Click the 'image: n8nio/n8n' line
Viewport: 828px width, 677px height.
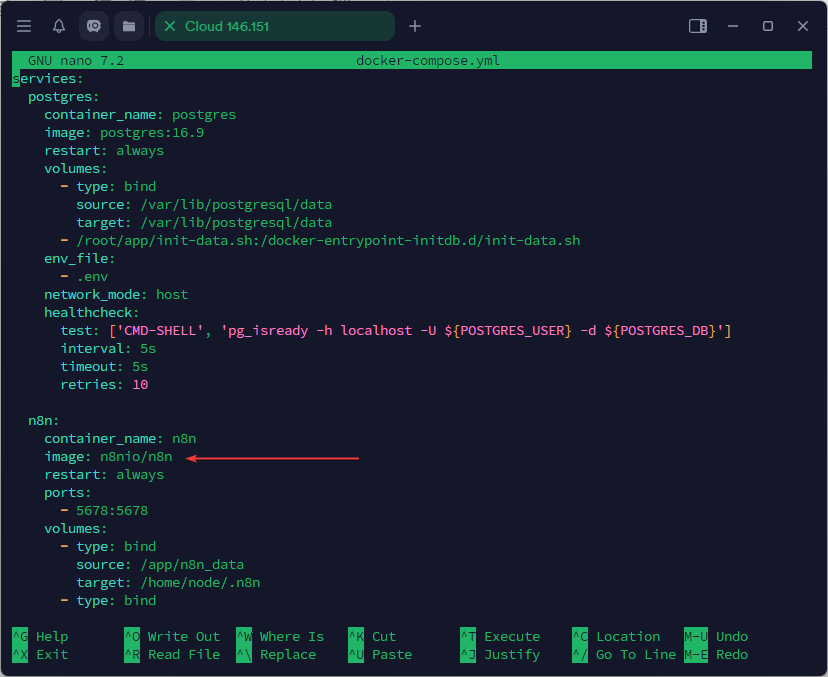[108, 456]
